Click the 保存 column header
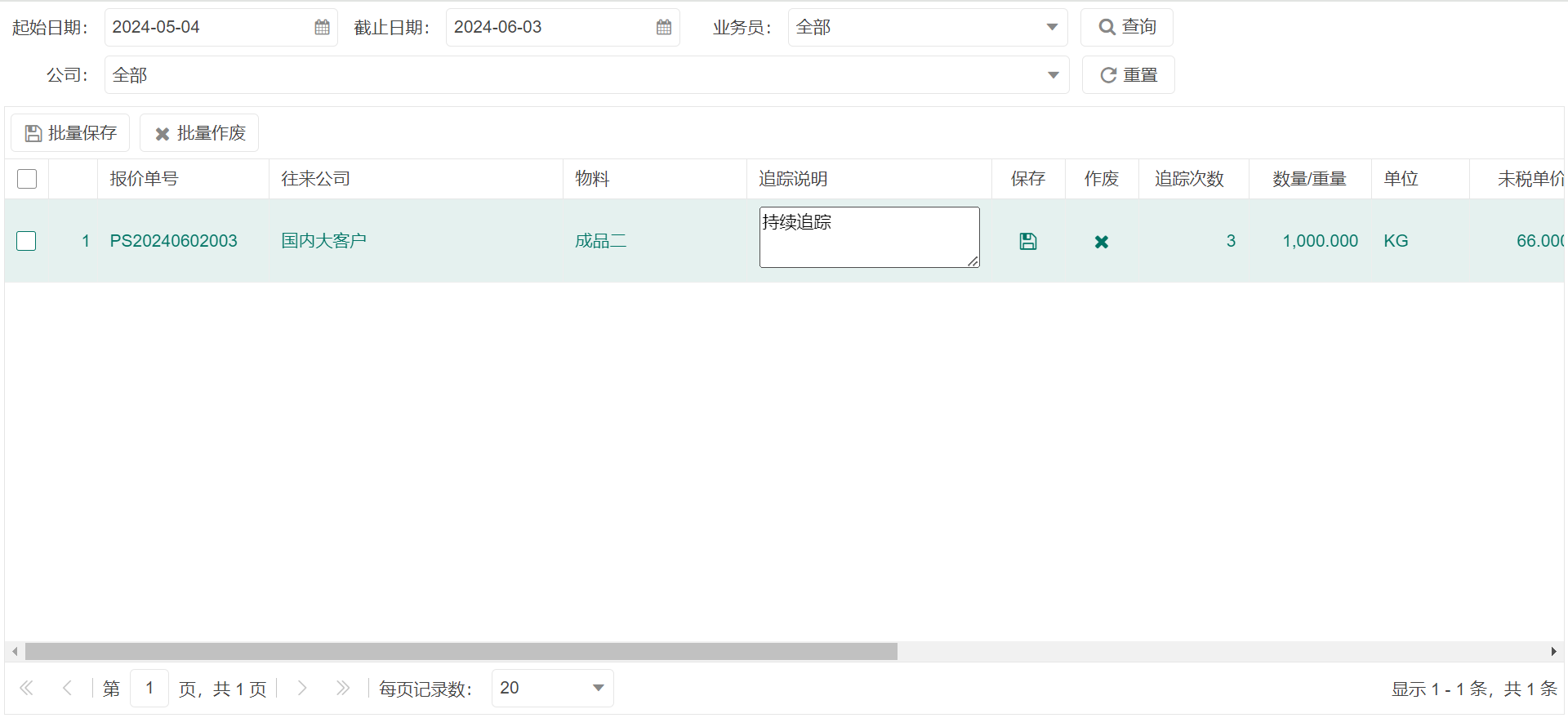Image resolution: width=1568 pixels, height=718 pixels. tap(1029, 179)
